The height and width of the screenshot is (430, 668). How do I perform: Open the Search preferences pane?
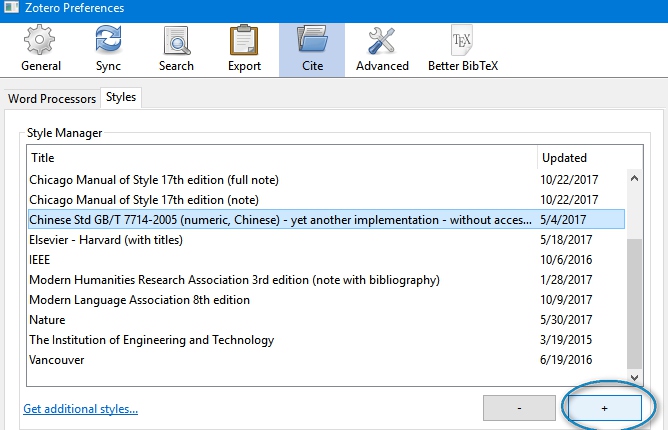click(176, 49)
